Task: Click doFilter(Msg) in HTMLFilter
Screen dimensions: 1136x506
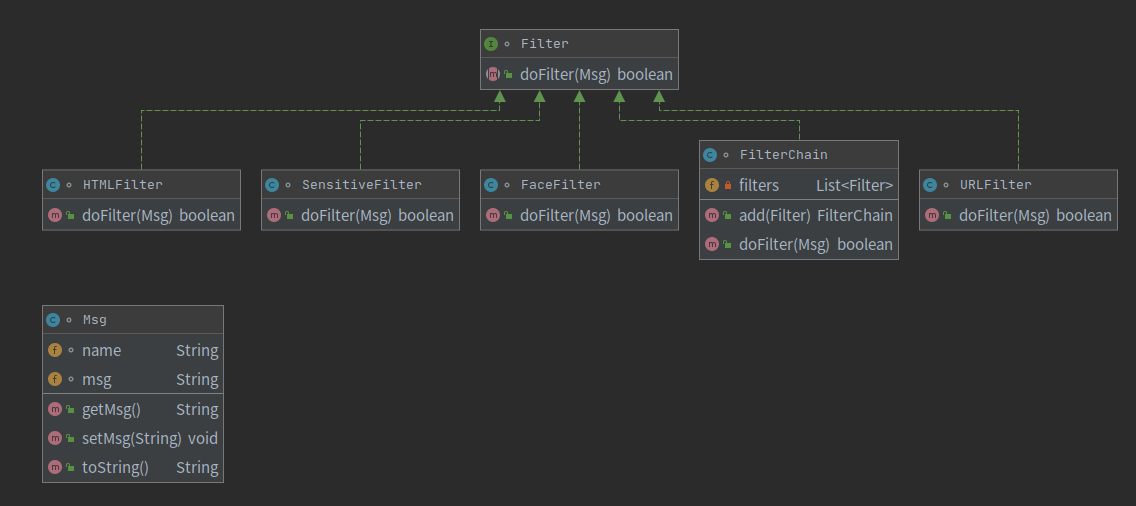Action: click(x=127, y=215)
